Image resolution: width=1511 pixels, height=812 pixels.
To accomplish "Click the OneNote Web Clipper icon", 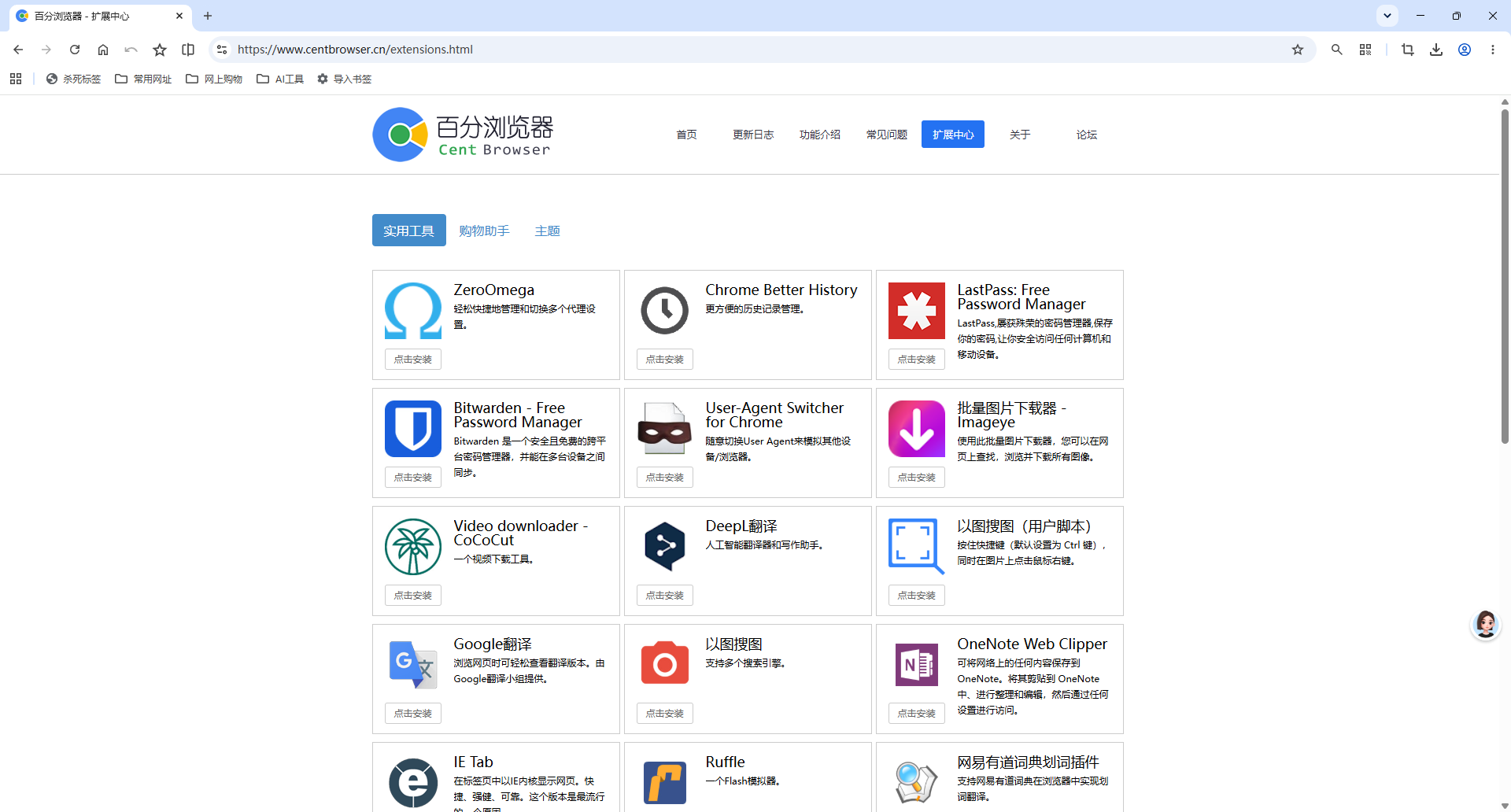I will tap(917, 665).
